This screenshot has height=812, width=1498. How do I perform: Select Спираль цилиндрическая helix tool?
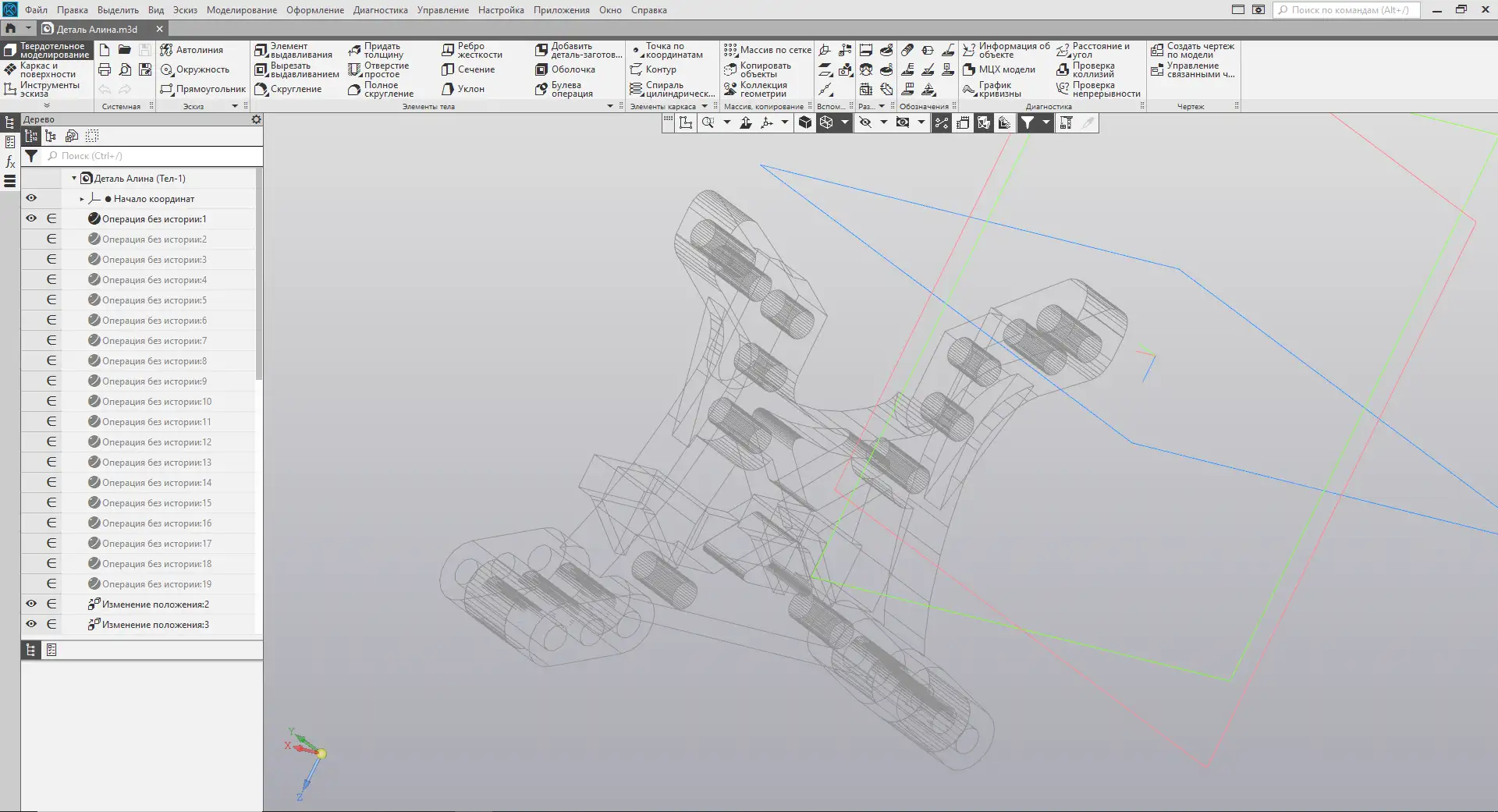(672, 89)
